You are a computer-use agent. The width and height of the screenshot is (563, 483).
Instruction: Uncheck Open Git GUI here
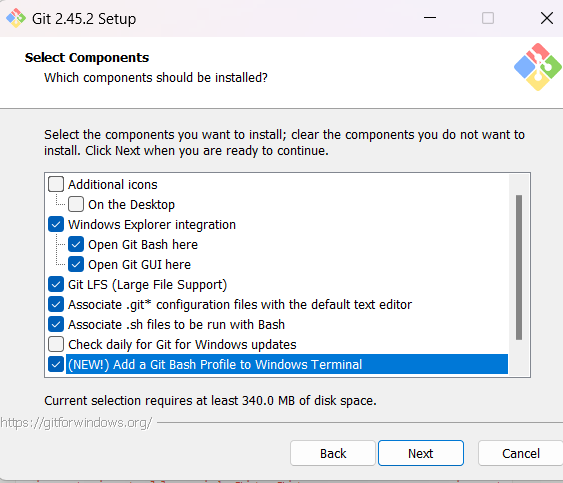pyautogui.click(x=76, y=265)
